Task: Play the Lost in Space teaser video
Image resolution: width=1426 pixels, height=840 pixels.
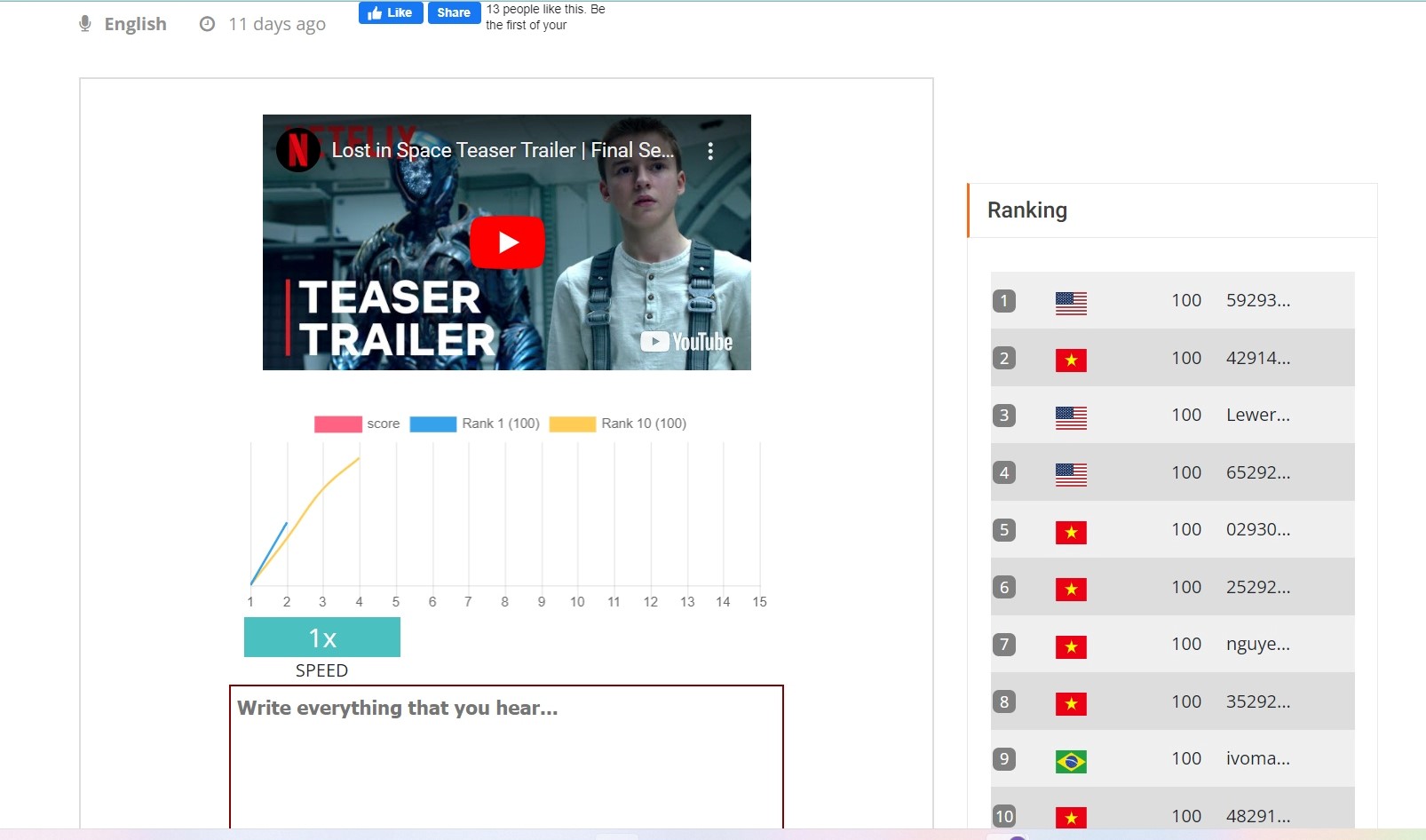Action: click(x=507, y=242)
